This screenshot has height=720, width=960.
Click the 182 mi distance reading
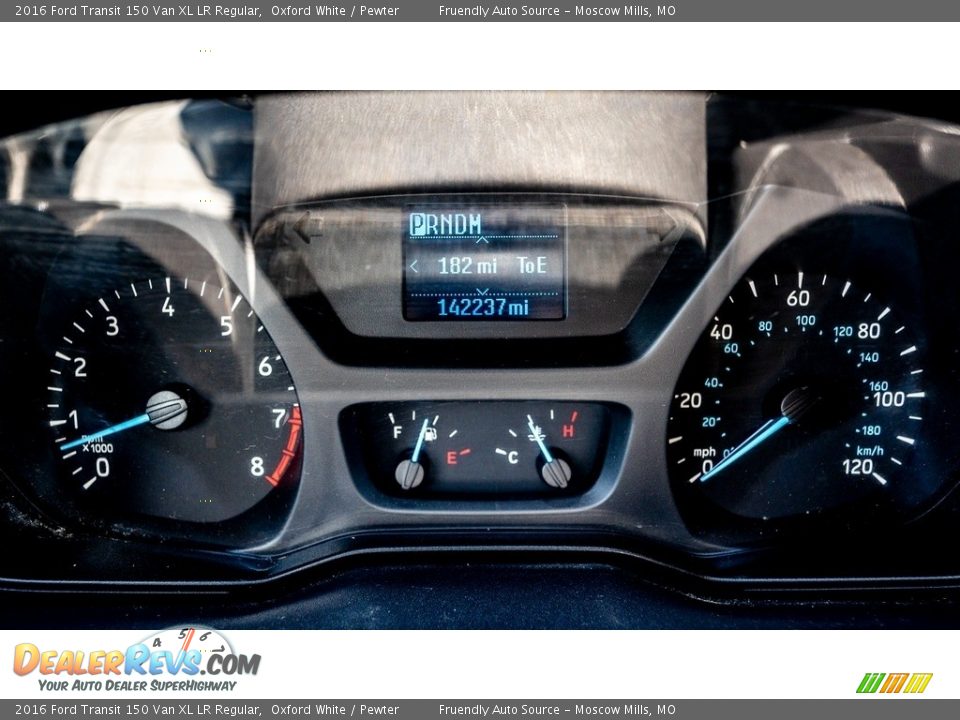467,266
